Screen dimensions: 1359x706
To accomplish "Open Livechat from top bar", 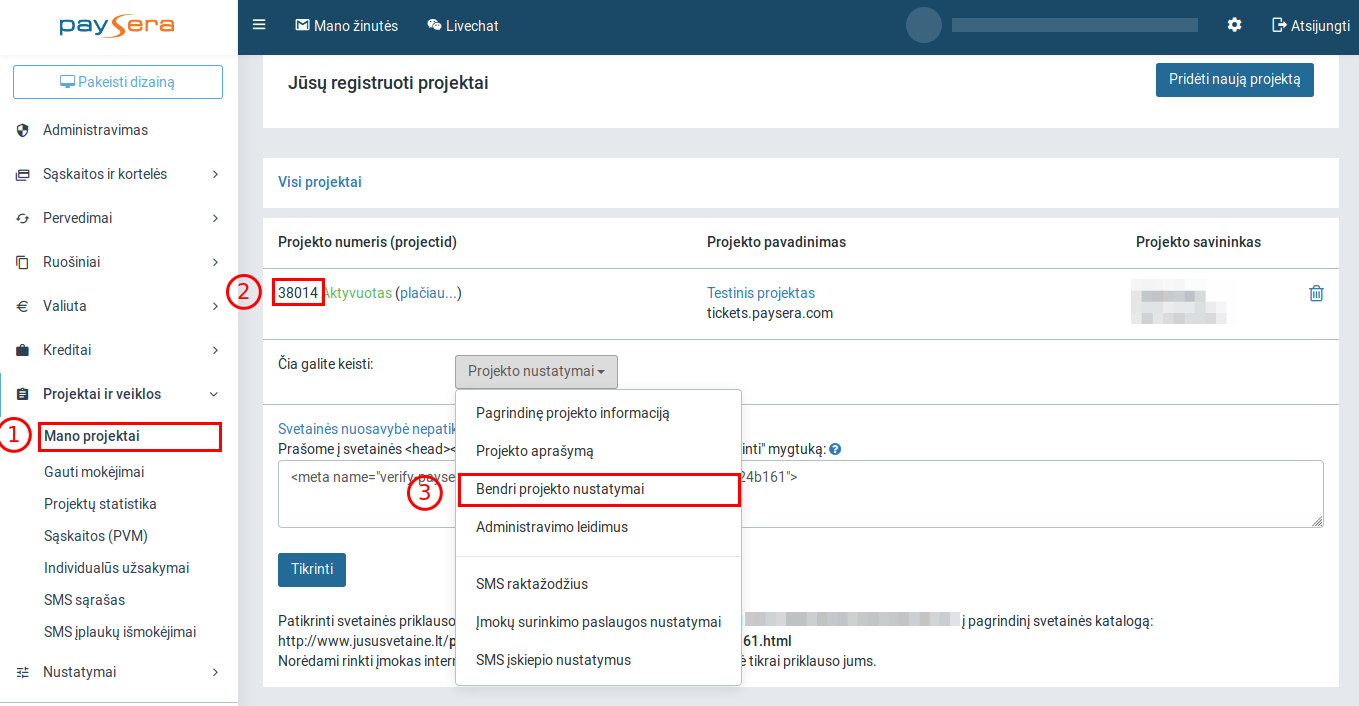I will point(462,26).
